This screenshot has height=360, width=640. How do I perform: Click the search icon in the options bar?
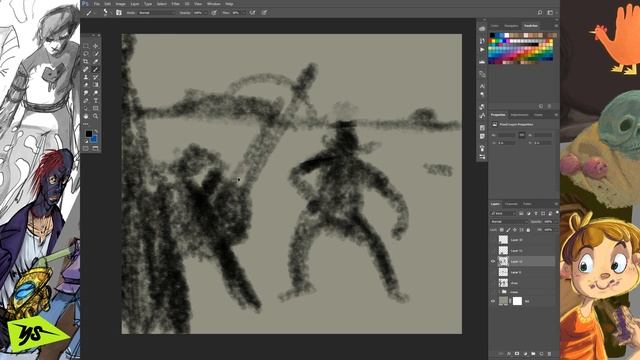click(x=540, y=13)
